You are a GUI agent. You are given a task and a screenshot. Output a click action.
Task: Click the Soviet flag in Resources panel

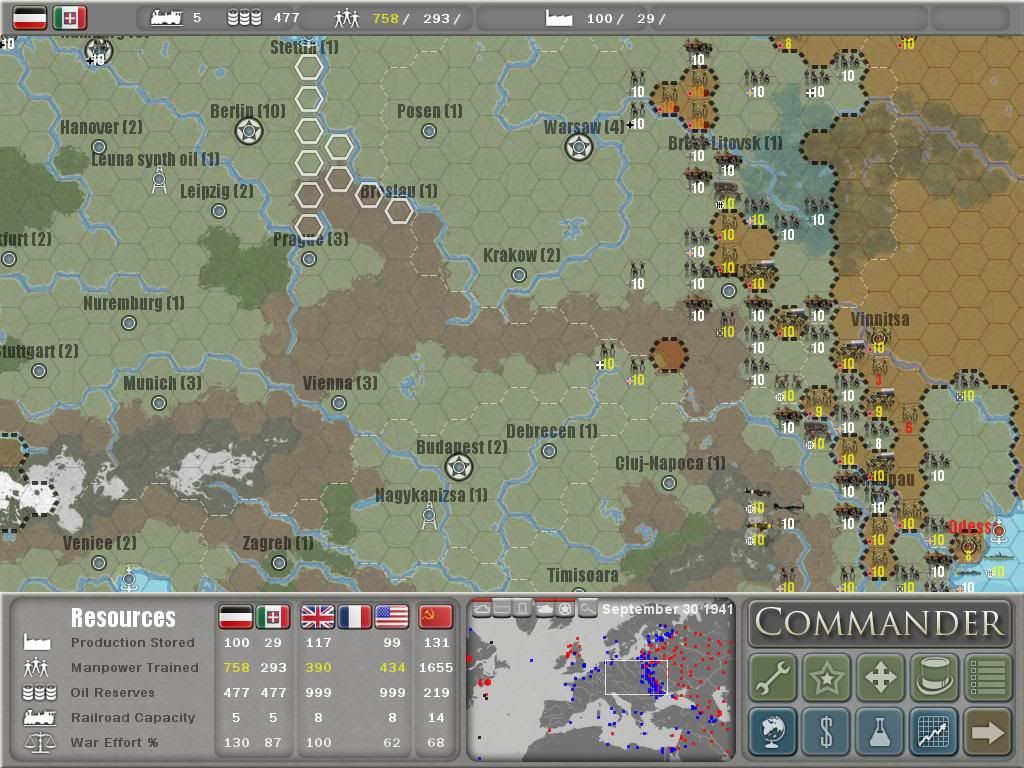[x=435, y=617]
